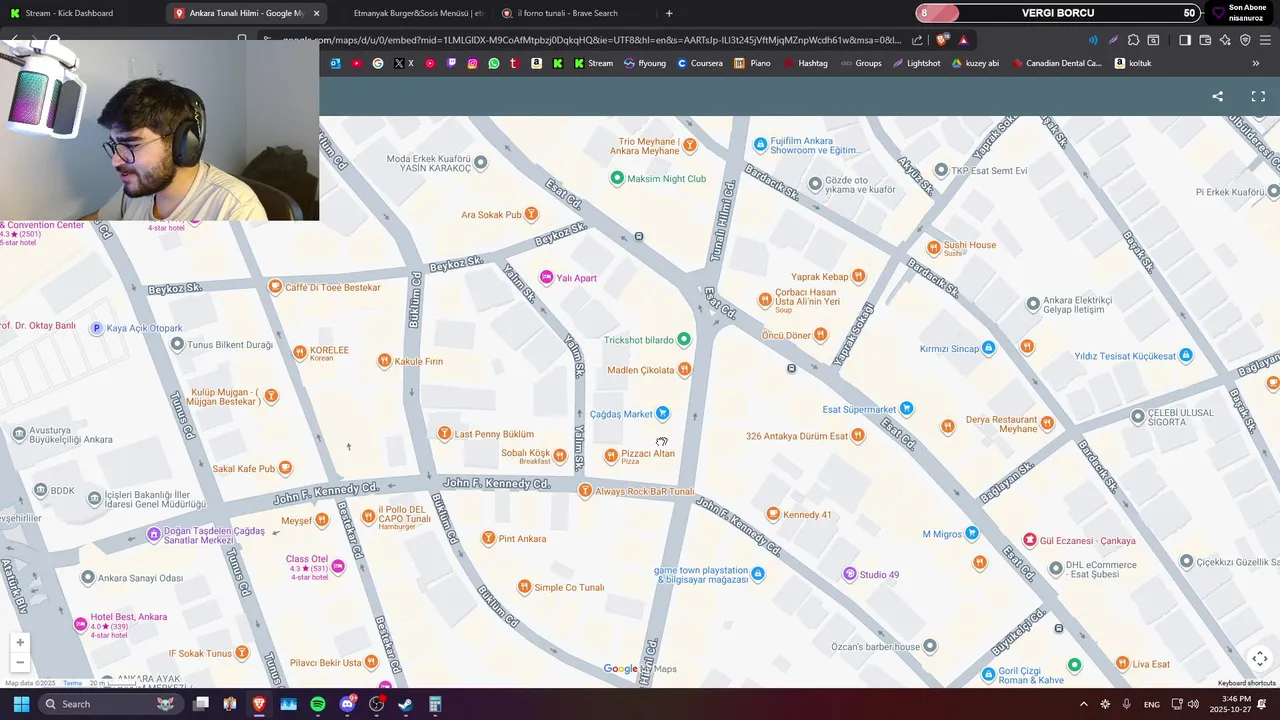Open the browser extensions puzzle icon
Image resolution: width=1280 pixels, height=720 pixels.
click(1133, 40)
